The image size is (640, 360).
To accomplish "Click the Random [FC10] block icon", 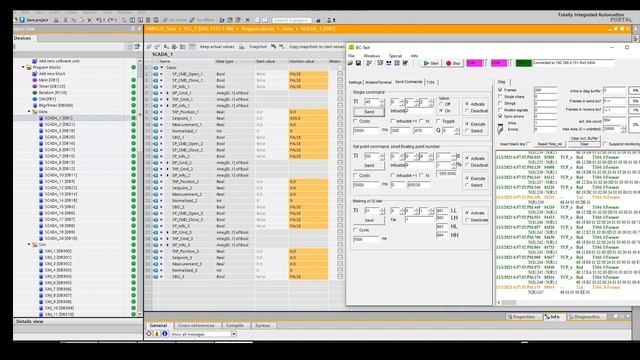I will tap(35, 93).
